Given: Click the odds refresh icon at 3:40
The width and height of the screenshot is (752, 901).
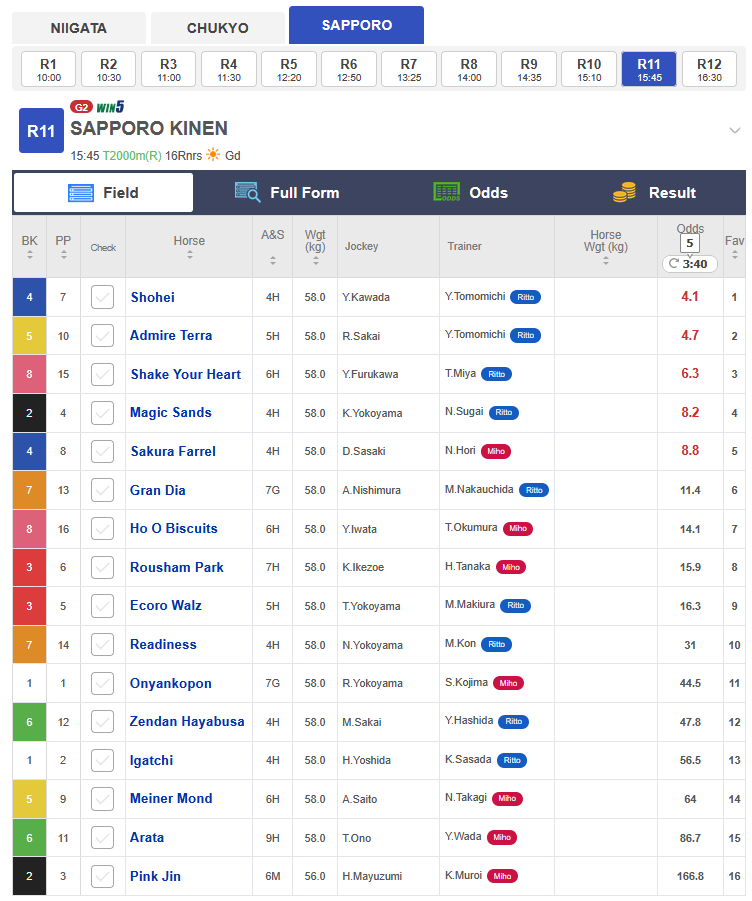Looking at the screenshot, I should (x=673, y=264).
